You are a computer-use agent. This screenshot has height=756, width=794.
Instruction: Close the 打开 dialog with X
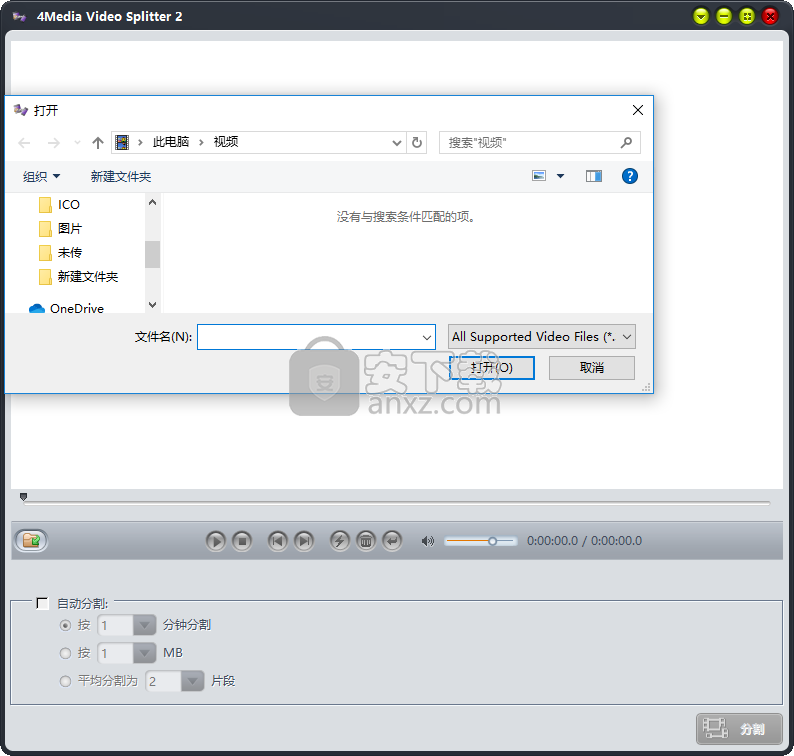[638, 110]
